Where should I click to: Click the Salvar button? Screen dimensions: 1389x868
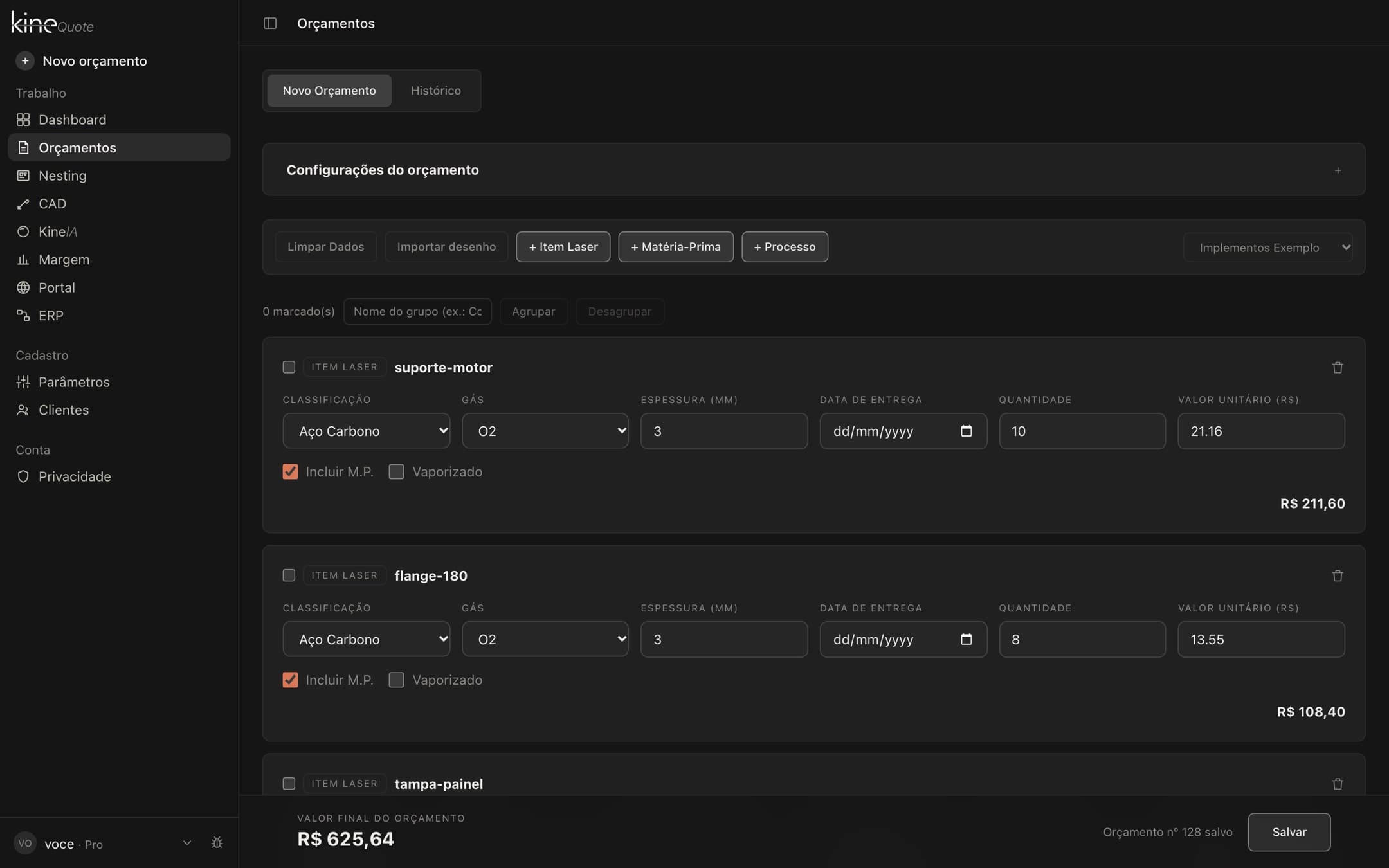click(x=1289, y=832)
